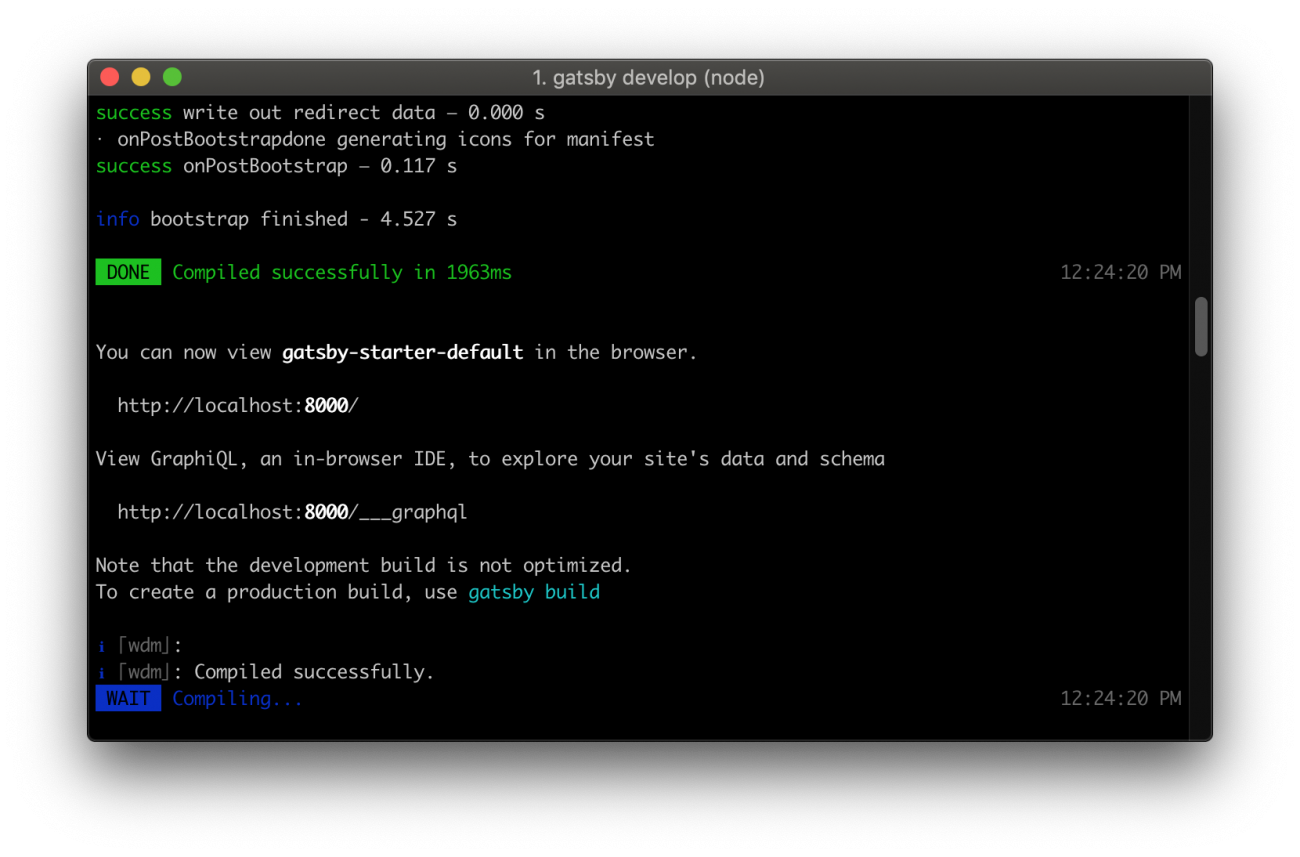Image resolution: width=1300 pixels, height=857 pixels.
Task: Click the blue WAIT badge
Action: tap(128, 698)
